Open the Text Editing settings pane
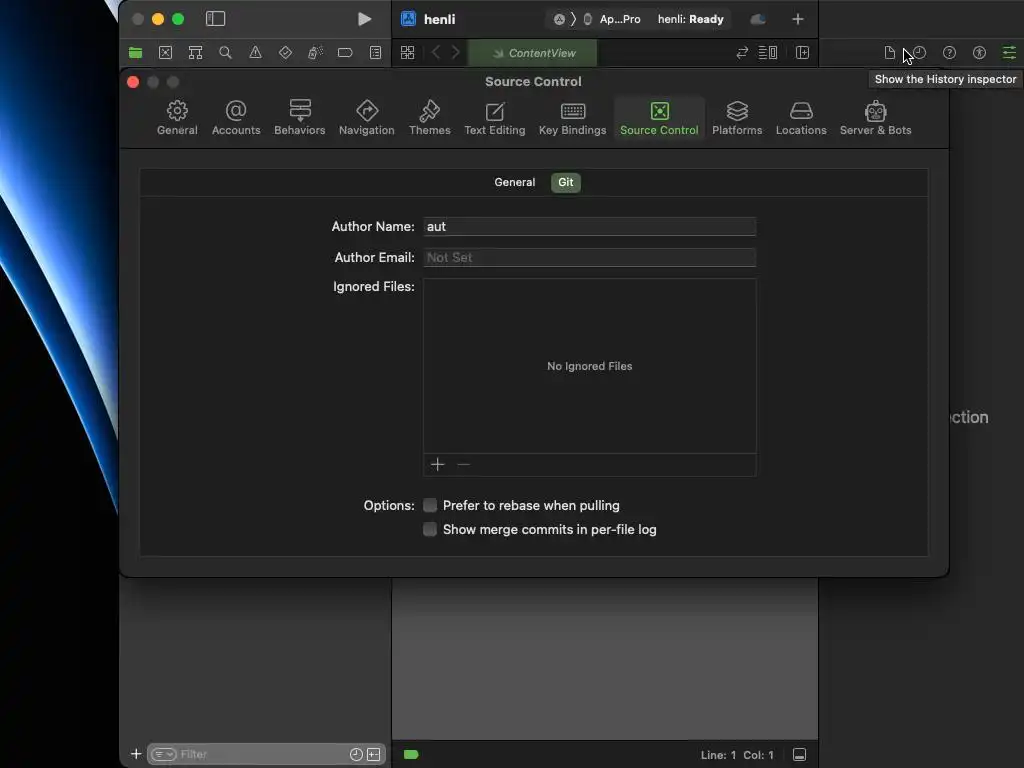This screenshot has height=768, width=1024. coord(494,118)
